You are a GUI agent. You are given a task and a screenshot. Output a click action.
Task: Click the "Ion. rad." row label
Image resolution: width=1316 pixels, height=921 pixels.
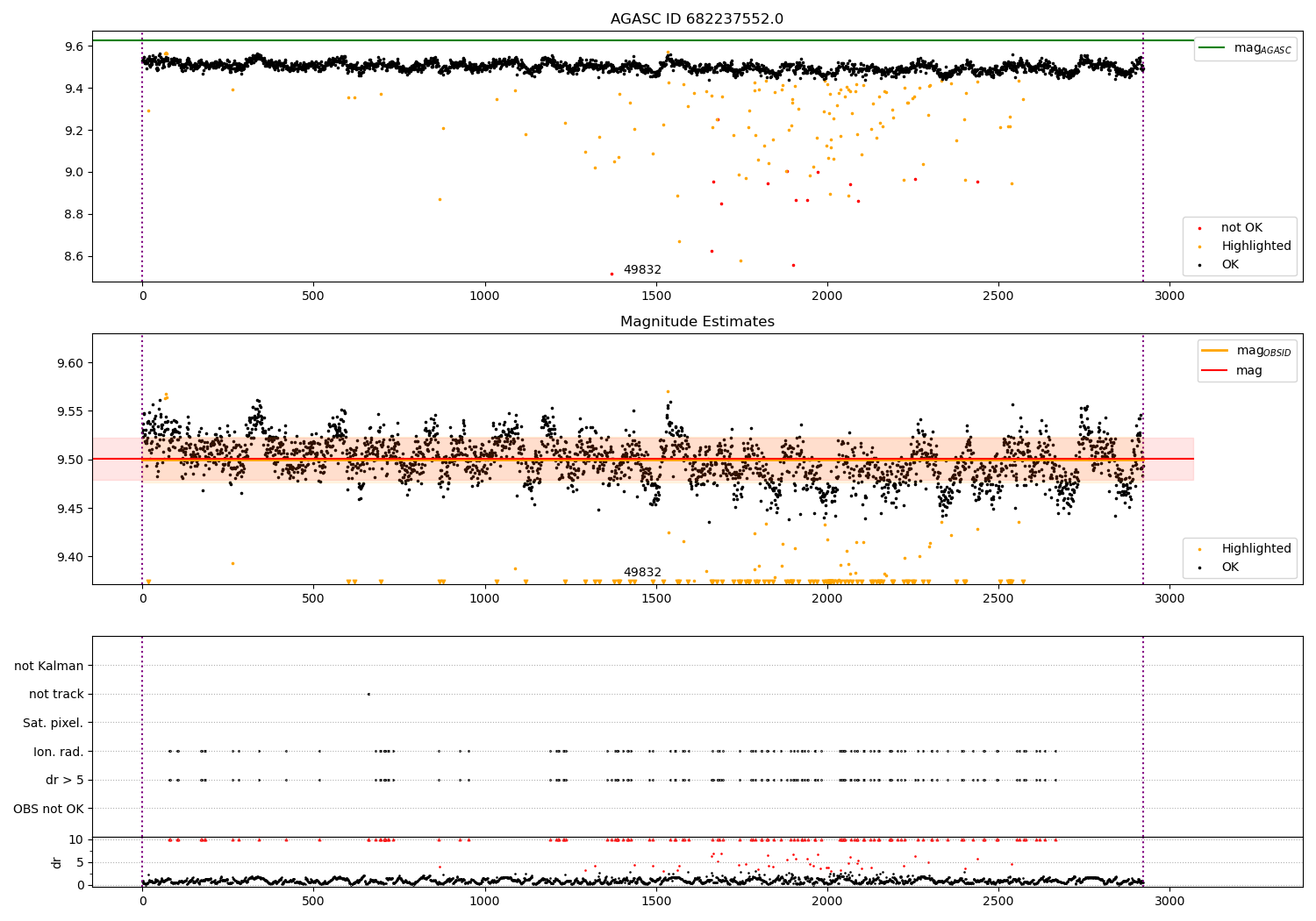(x=59, y=752)
